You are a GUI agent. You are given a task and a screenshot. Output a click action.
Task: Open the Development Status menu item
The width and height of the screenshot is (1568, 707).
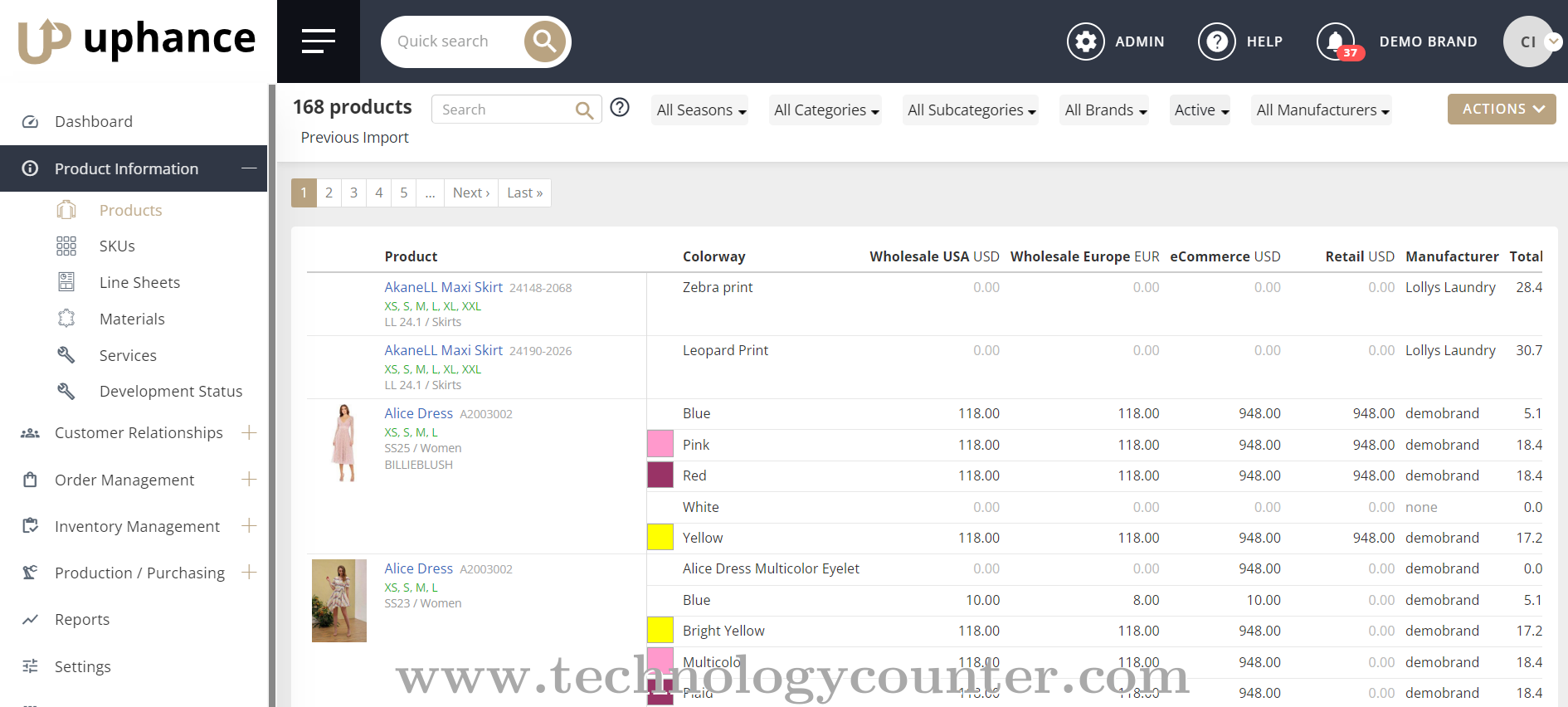click(x=171, y=391)
